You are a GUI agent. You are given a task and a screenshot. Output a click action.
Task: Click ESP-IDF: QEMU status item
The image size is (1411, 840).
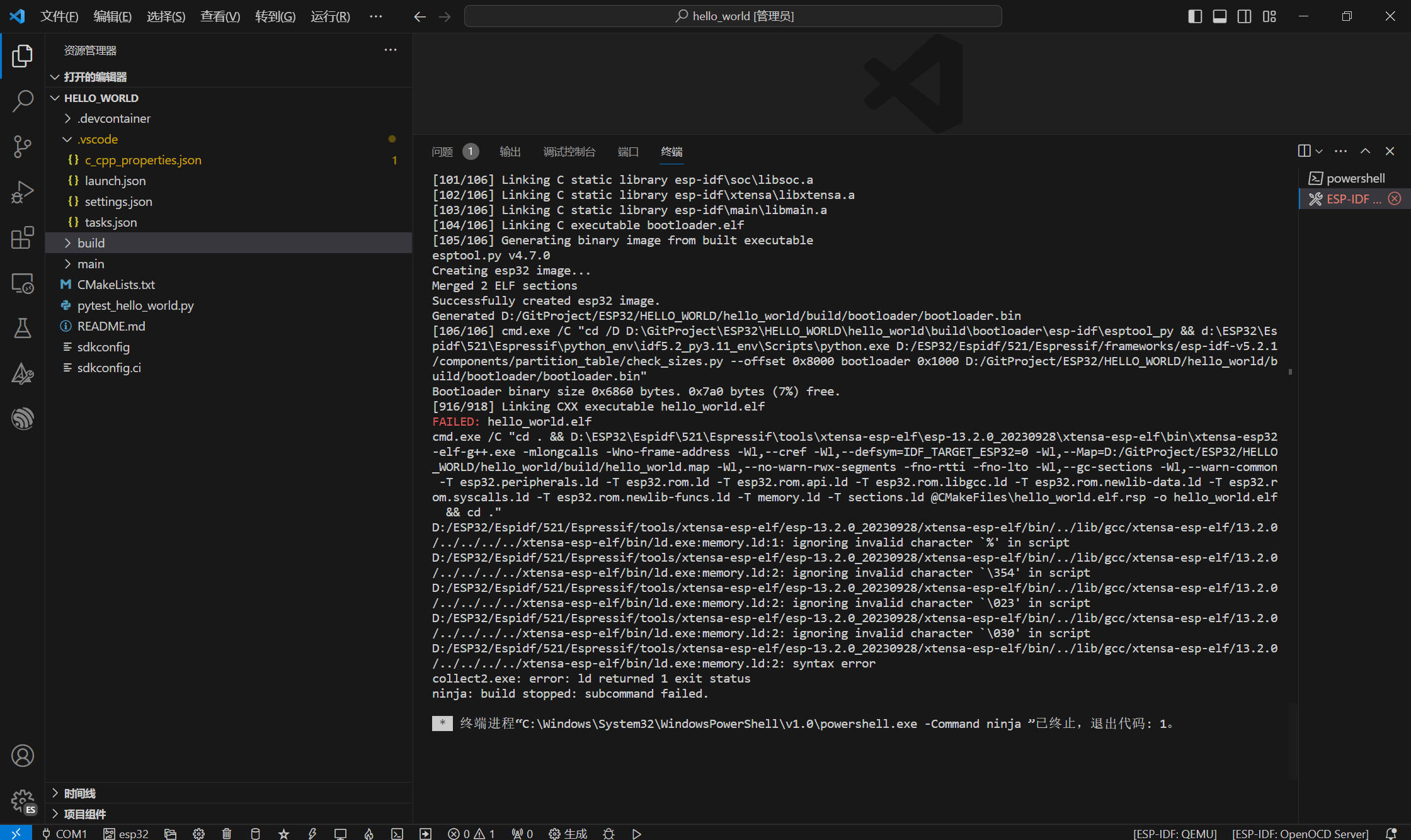[x=1175, y=833]
